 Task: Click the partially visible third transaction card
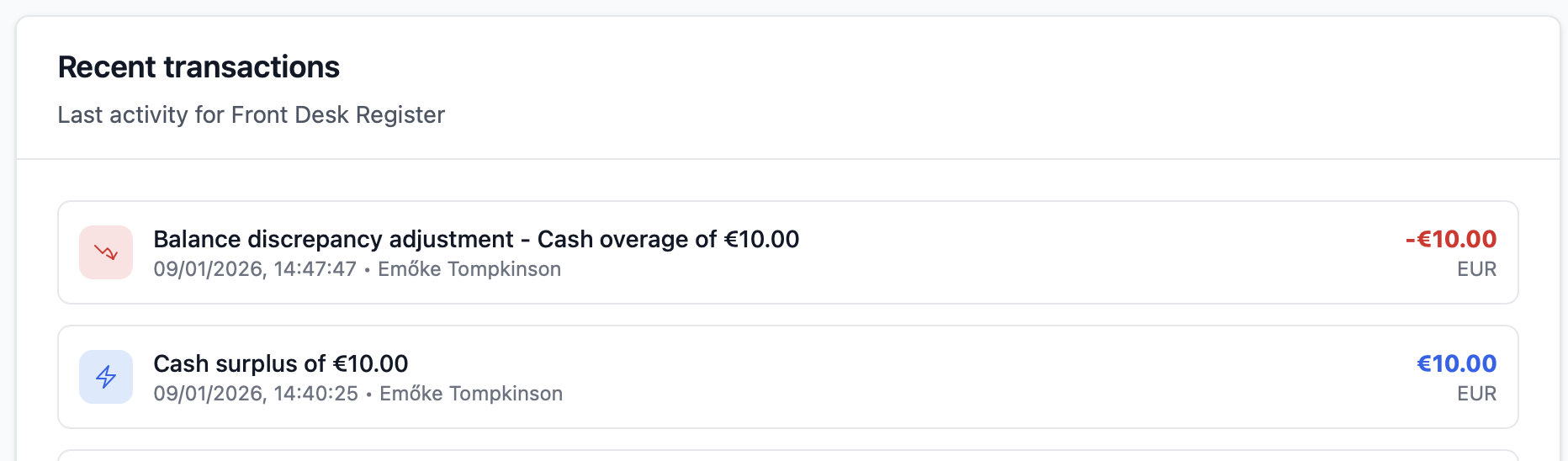[x=787, y=456]
